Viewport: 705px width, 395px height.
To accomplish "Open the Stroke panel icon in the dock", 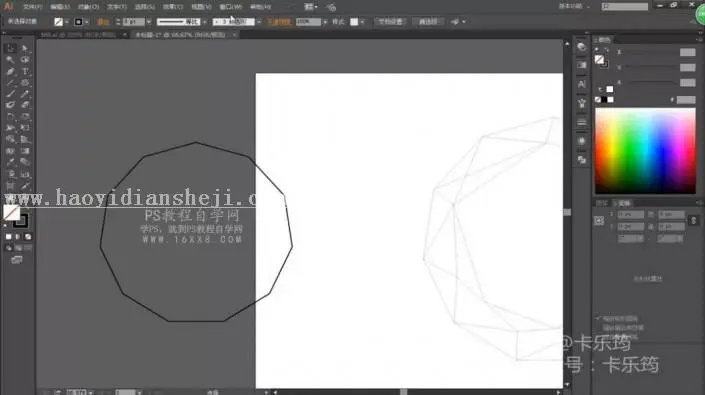I will pos(582,122).
